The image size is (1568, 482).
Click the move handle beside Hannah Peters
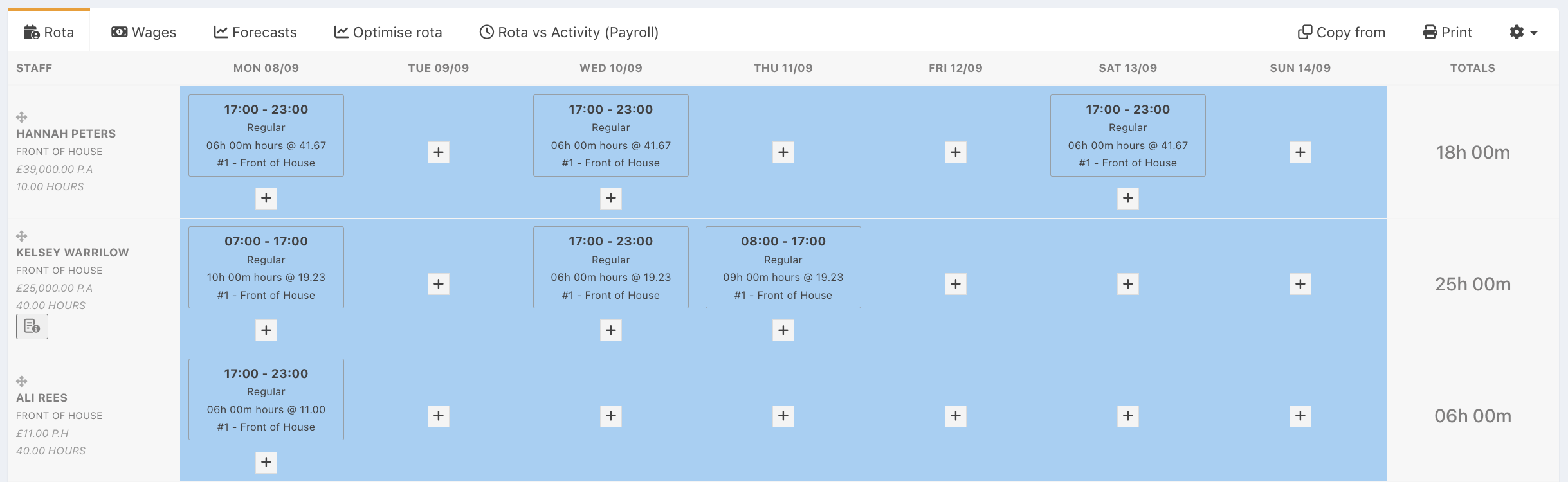coord(22,117)
